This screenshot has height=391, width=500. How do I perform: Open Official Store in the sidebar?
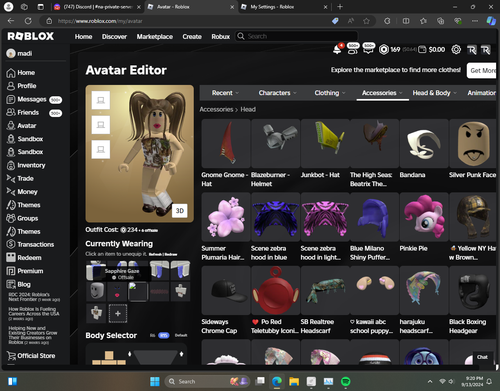31,356
